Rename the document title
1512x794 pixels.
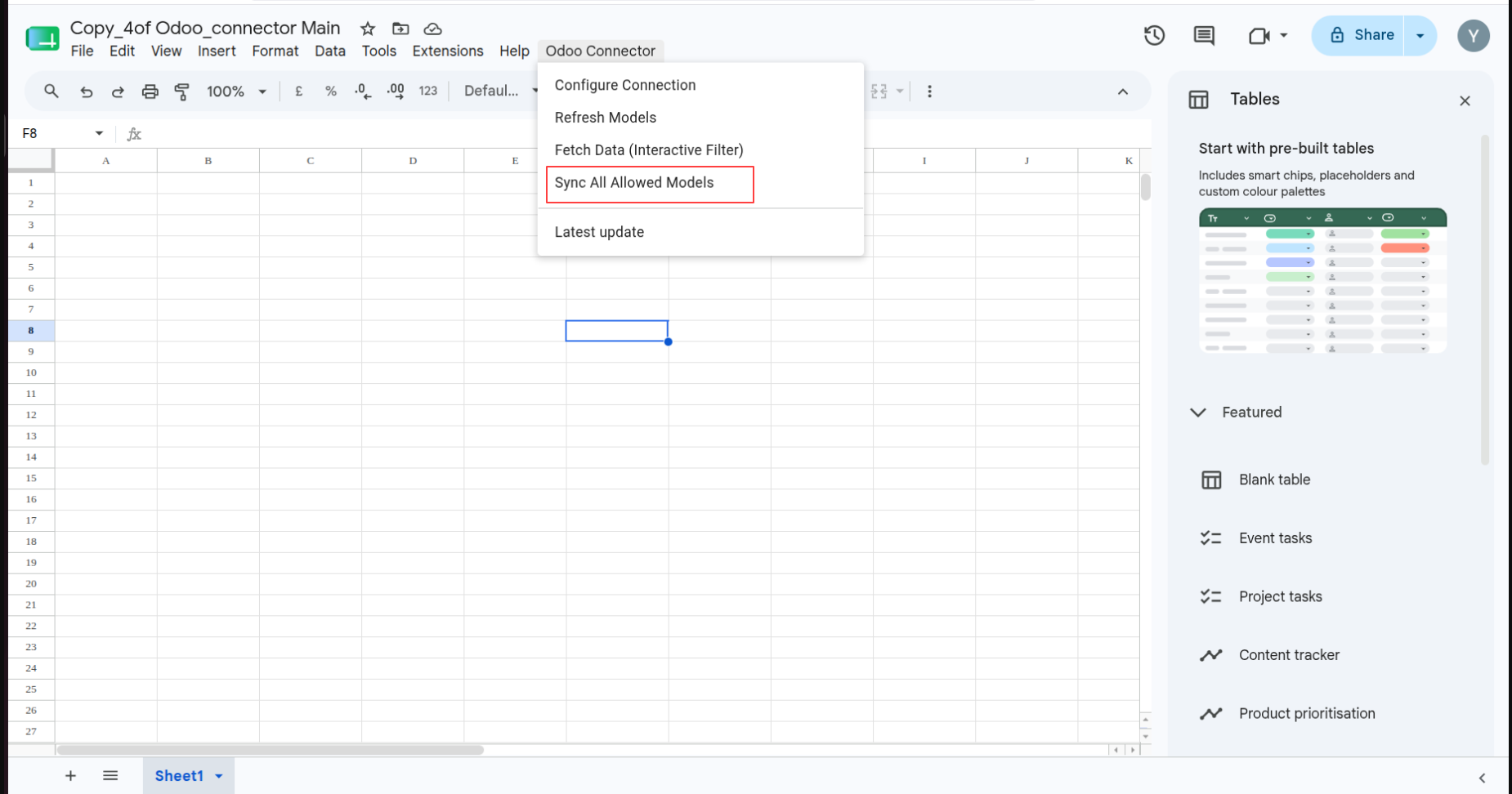point(205,28)
